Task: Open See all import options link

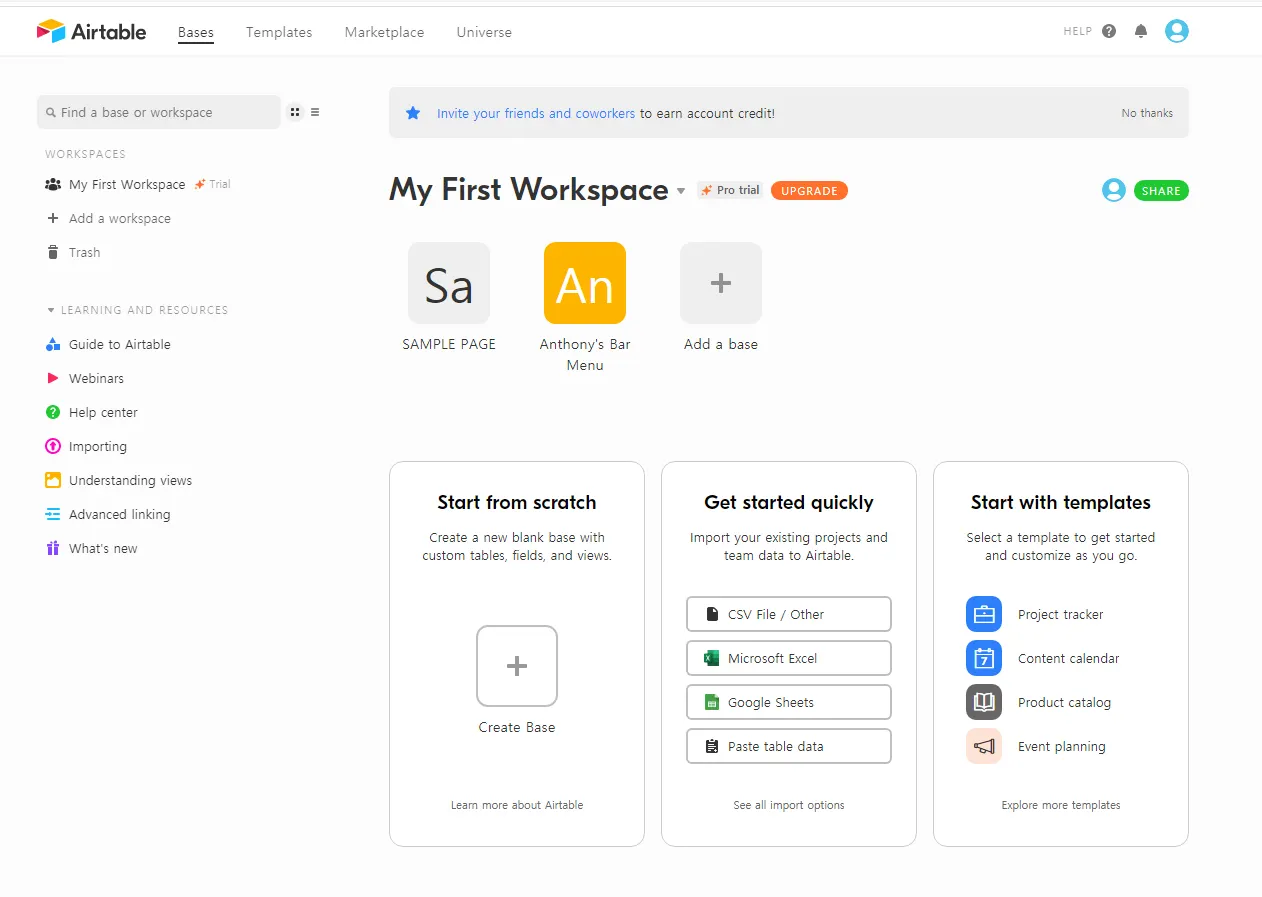Action: point(789,805)
